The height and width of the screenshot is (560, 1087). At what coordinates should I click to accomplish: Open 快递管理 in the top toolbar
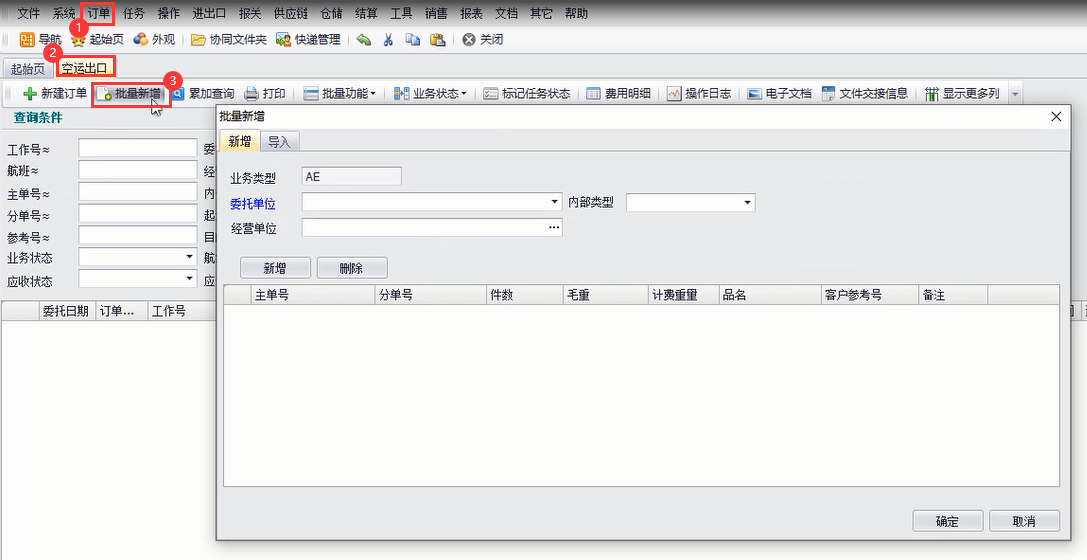click(x=284, y=40)
